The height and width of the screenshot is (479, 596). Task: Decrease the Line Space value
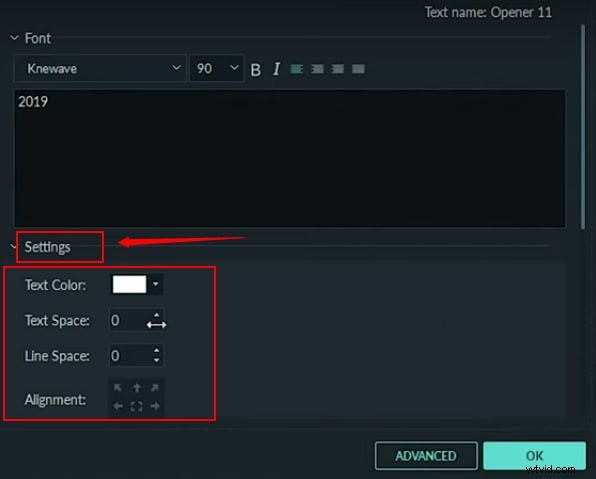[157, 360]
